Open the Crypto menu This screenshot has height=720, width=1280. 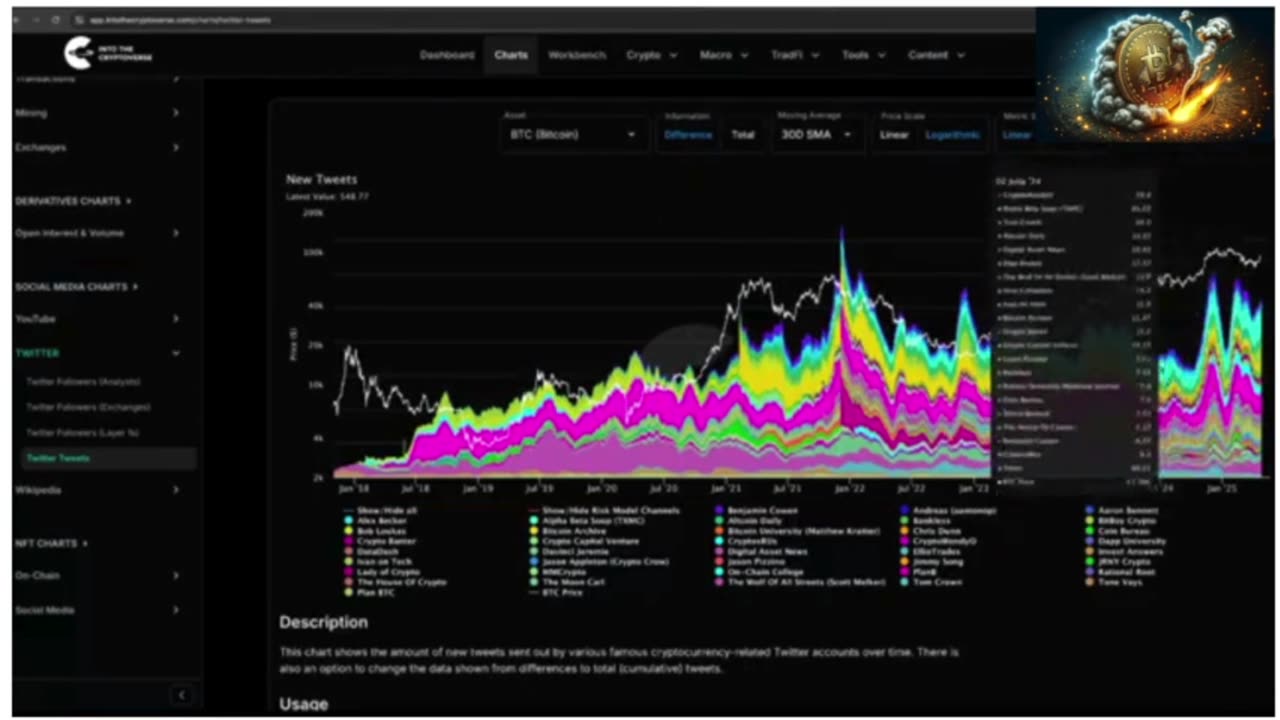(x=652, y=55)
